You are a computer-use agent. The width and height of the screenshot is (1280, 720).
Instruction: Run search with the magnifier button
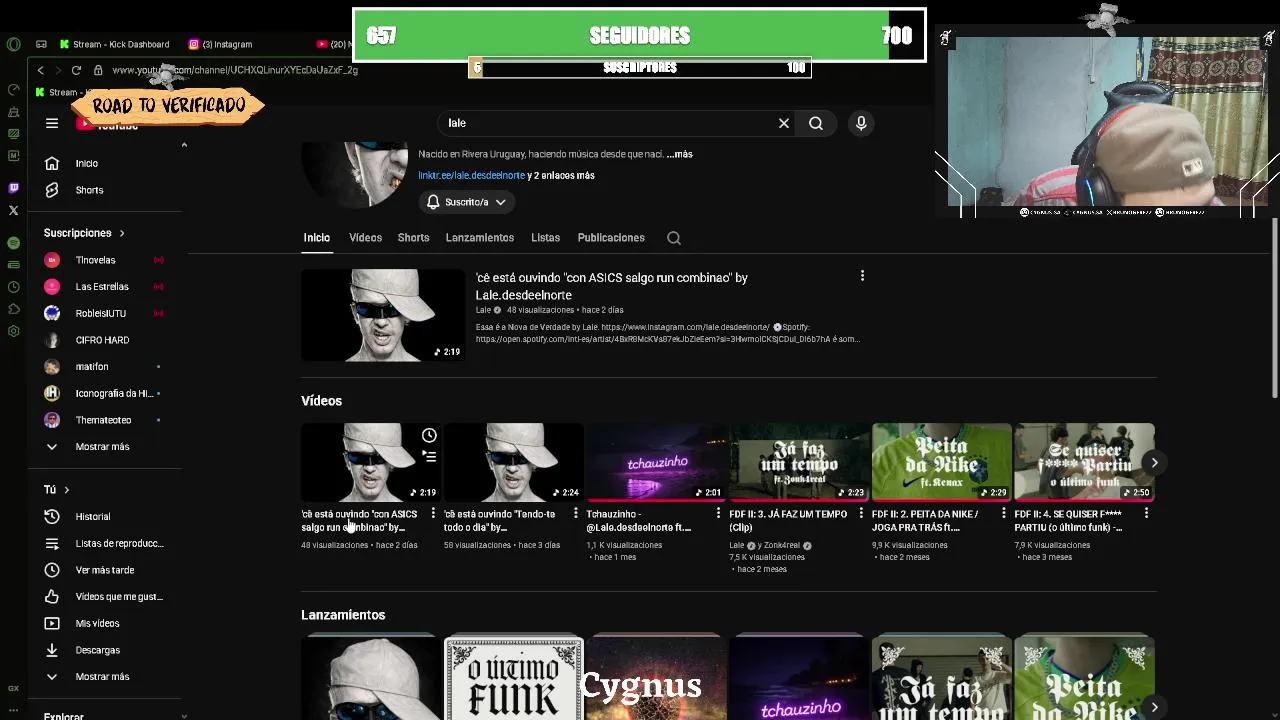pos(816,123)
